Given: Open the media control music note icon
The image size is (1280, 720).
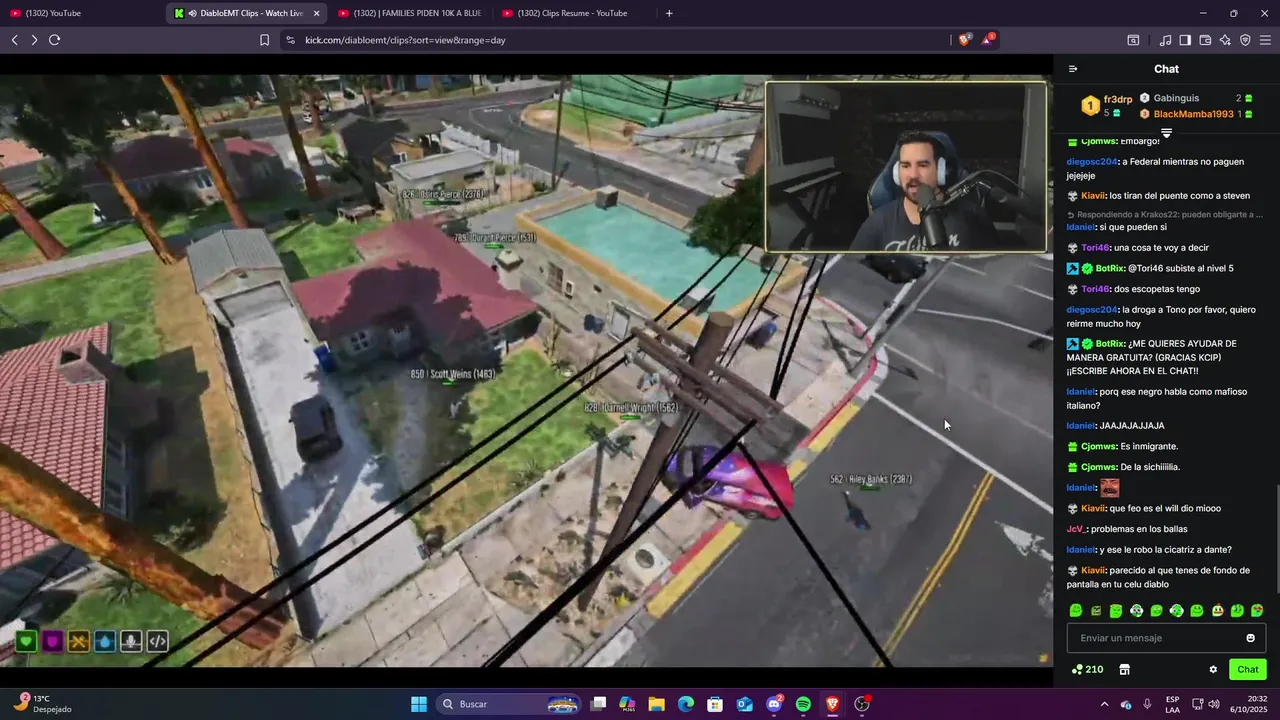Looking at the screenshot, I should click(1165, 40).
